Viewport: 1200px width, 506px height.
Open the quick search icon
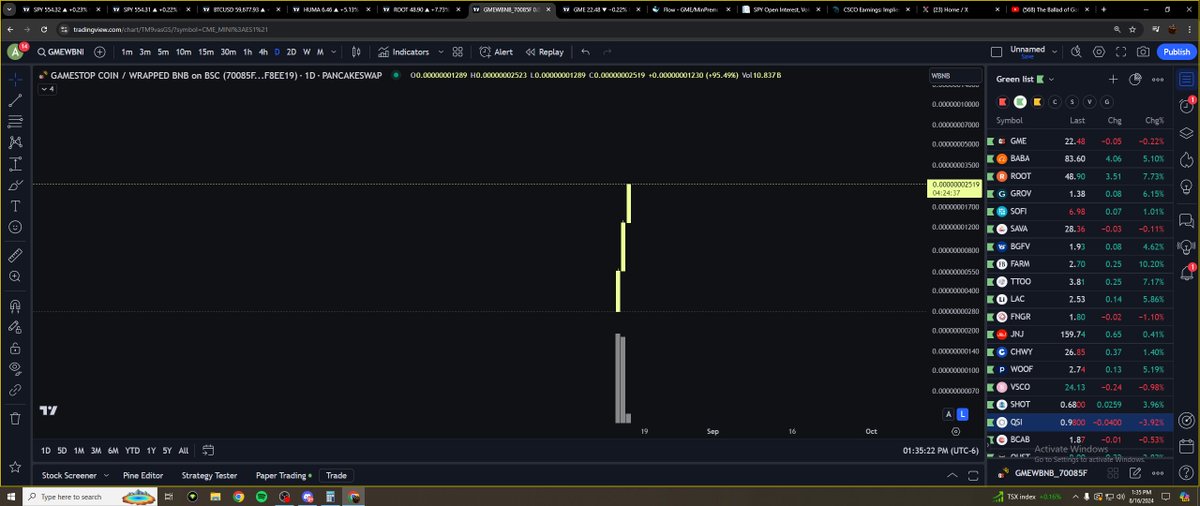tap(1075, 52)
